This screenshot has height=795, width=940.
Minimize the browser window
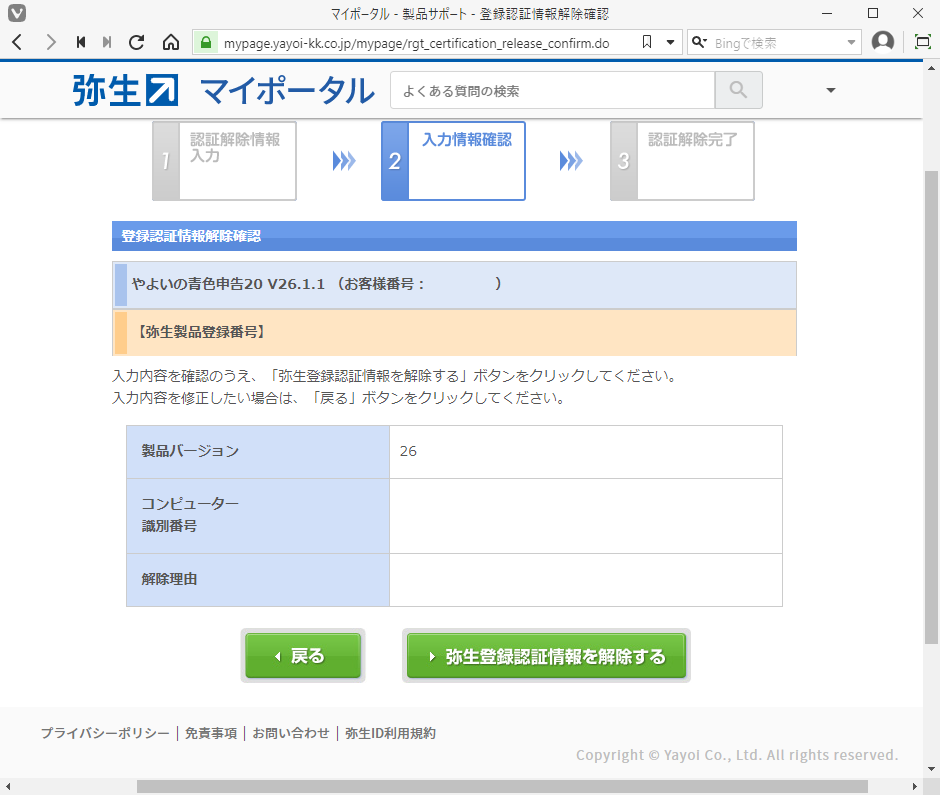pos(827,13)
